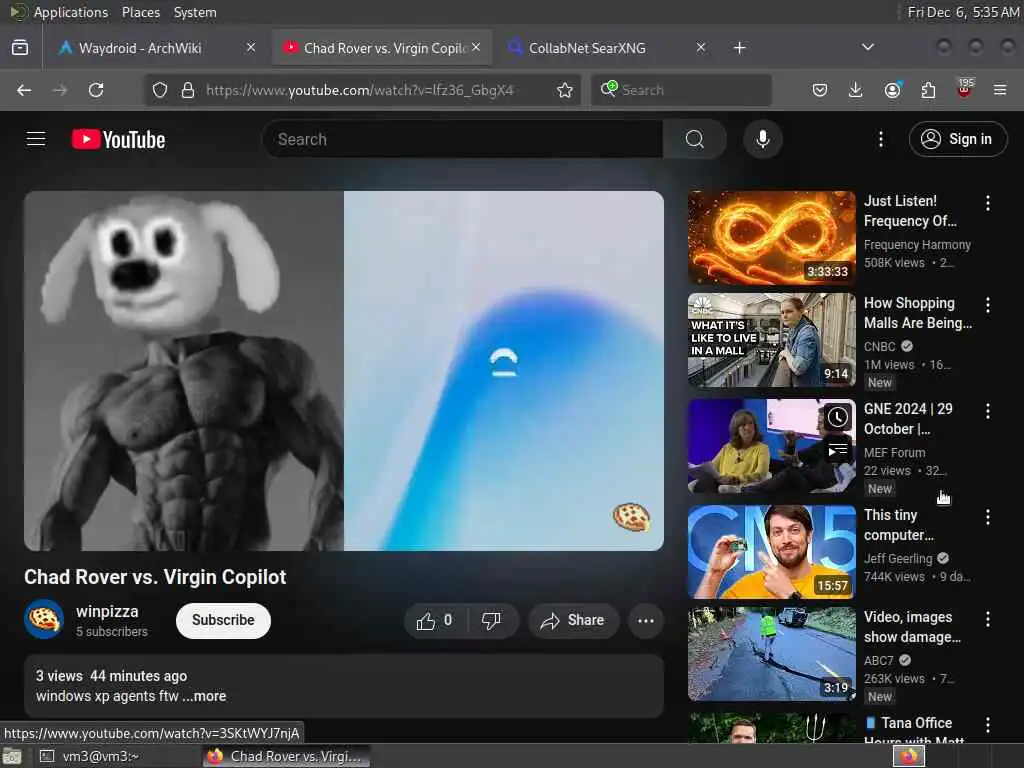Share the Chad Rover video
1024x768 pixels.
pos(572,620)
